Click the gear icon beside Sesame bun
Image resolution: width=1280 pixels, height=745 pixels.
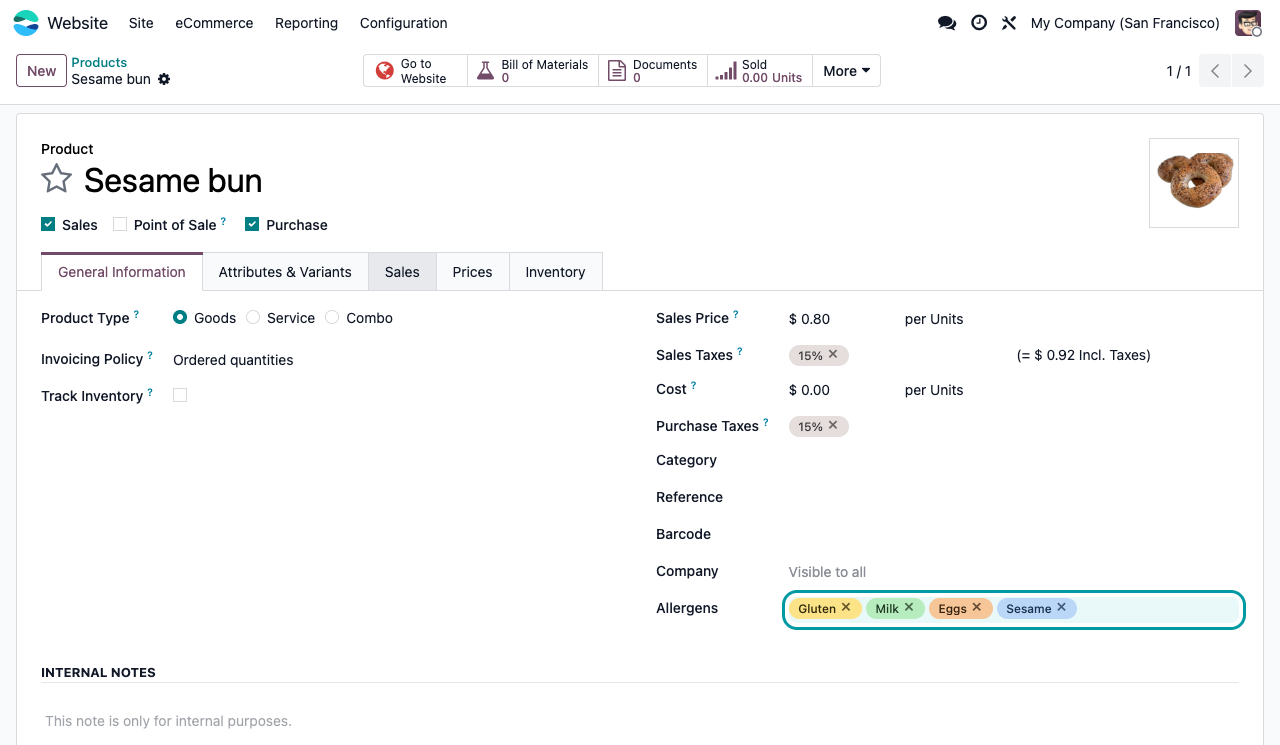coord(164,79)
